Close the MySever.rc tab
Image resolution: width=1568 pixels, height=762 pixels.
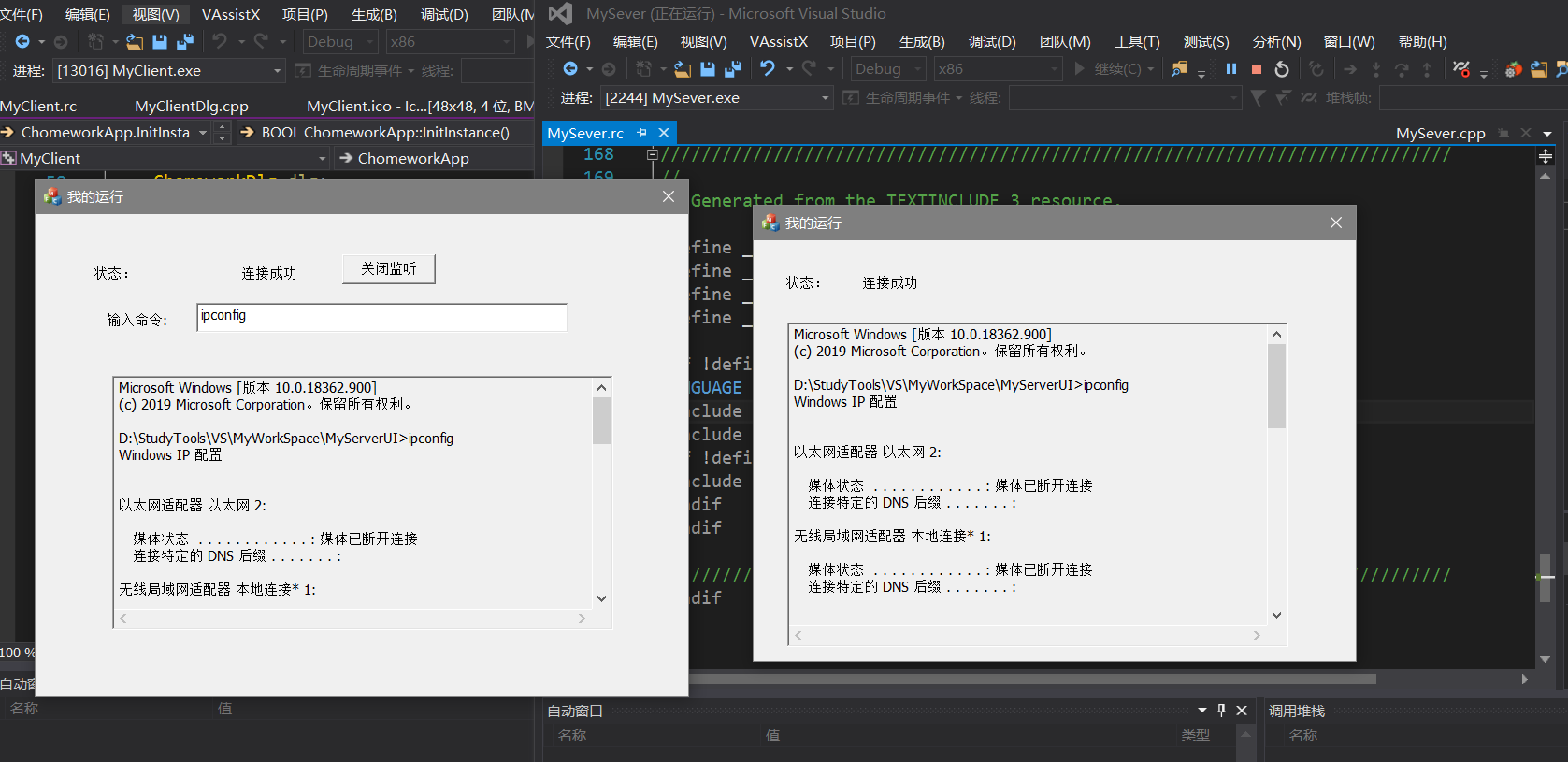pyautogui.click(x=664, y=133)
